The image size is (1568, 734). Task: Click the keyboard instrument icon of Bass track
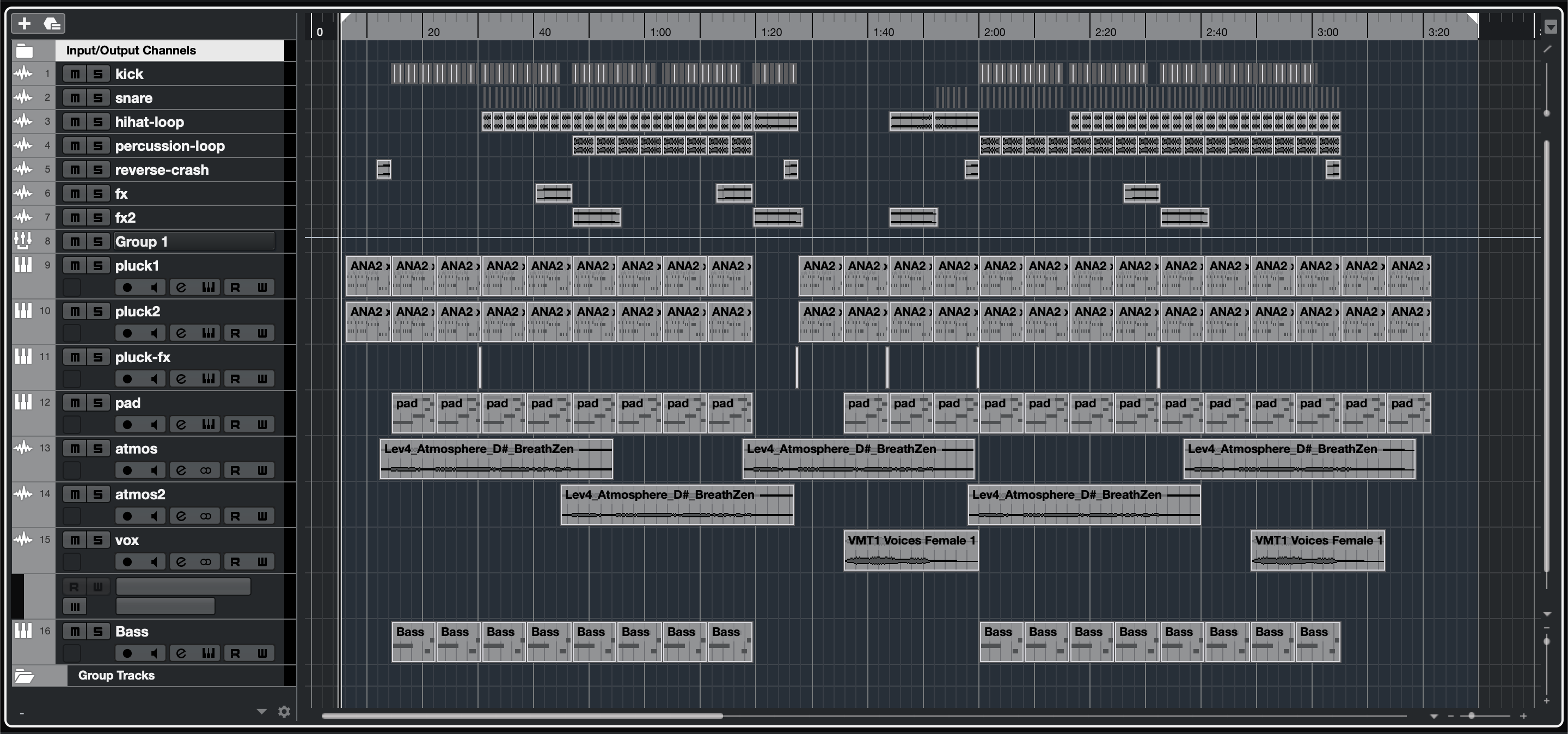(23, 631)
